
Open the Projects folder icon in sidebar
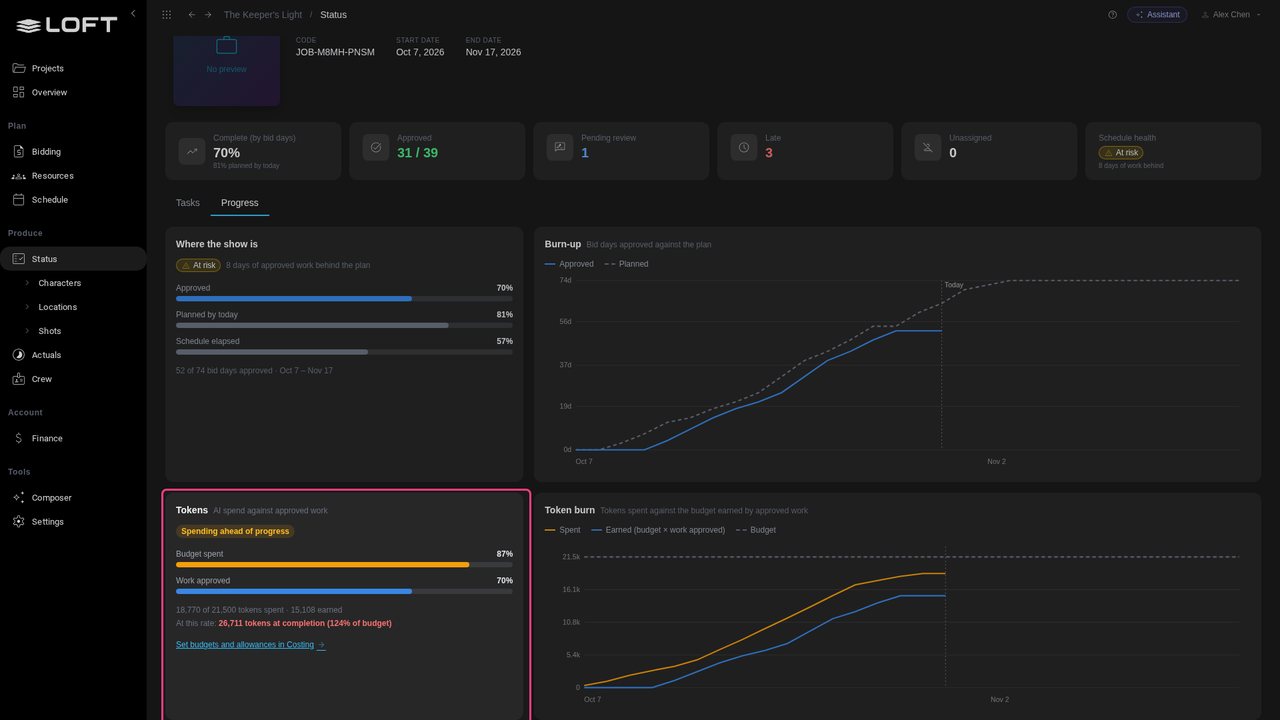19,68
